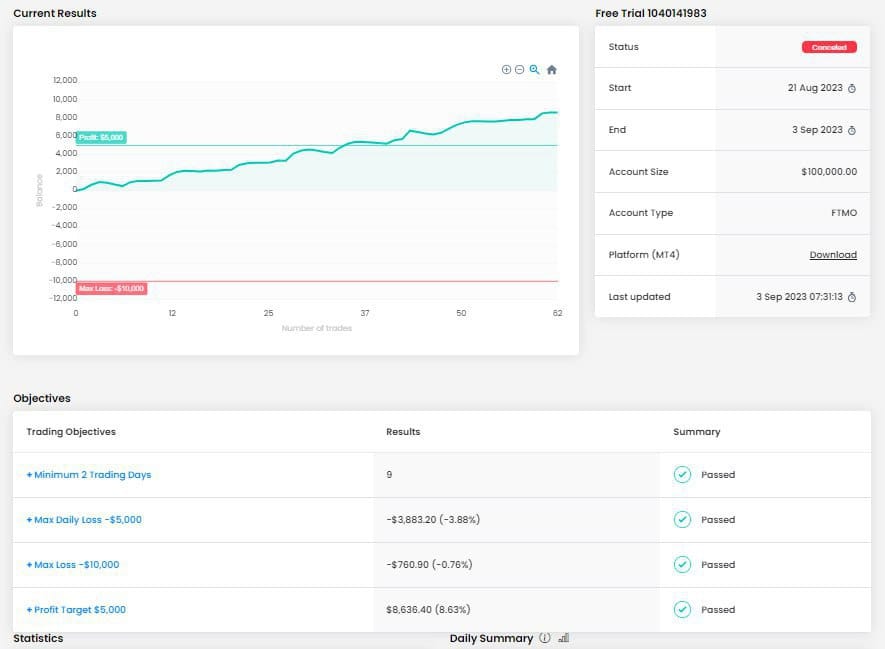
Task: Click Passed checkmark for Minimum Trading Days
Action: coord(682,475)
